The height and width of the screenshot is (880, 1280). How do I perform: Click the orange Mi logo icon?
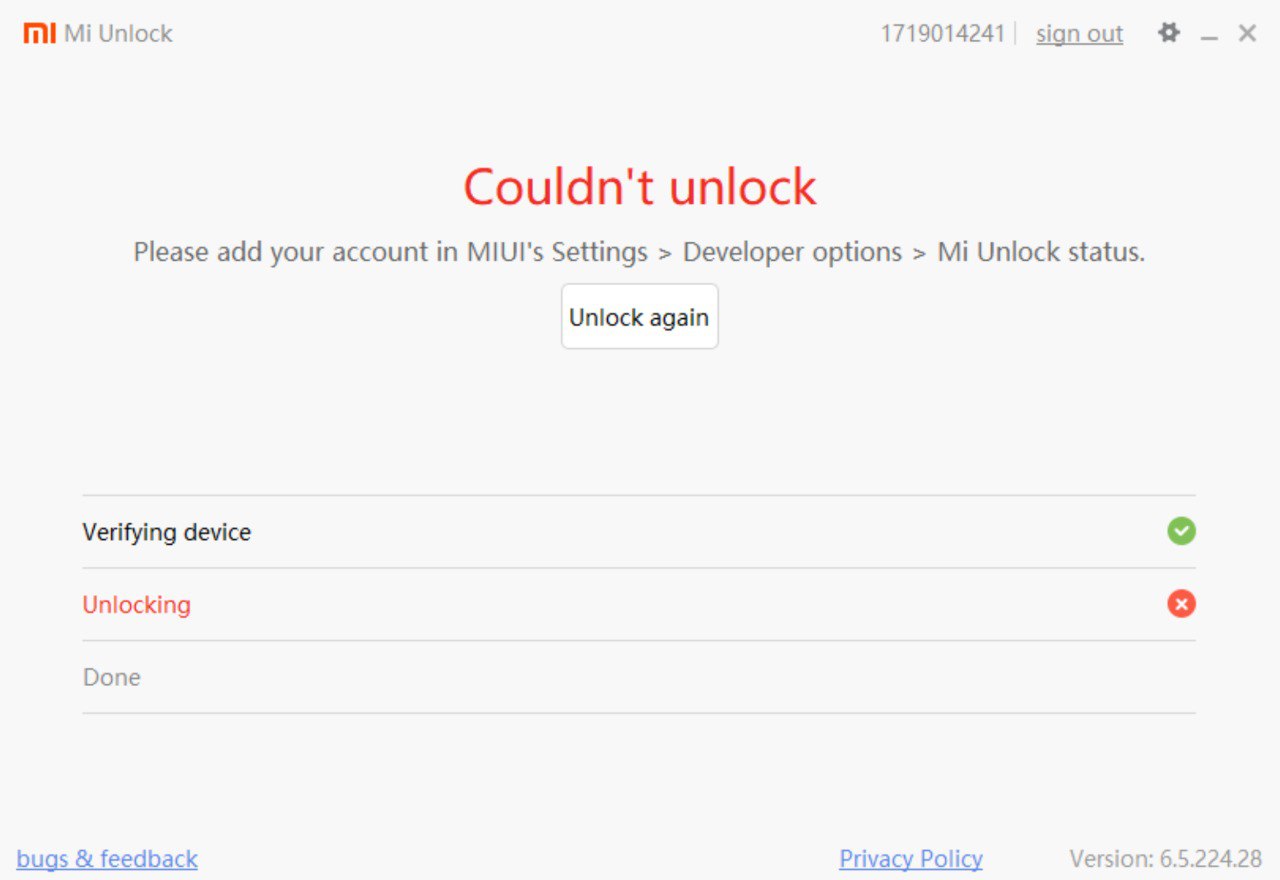[39, 33]
